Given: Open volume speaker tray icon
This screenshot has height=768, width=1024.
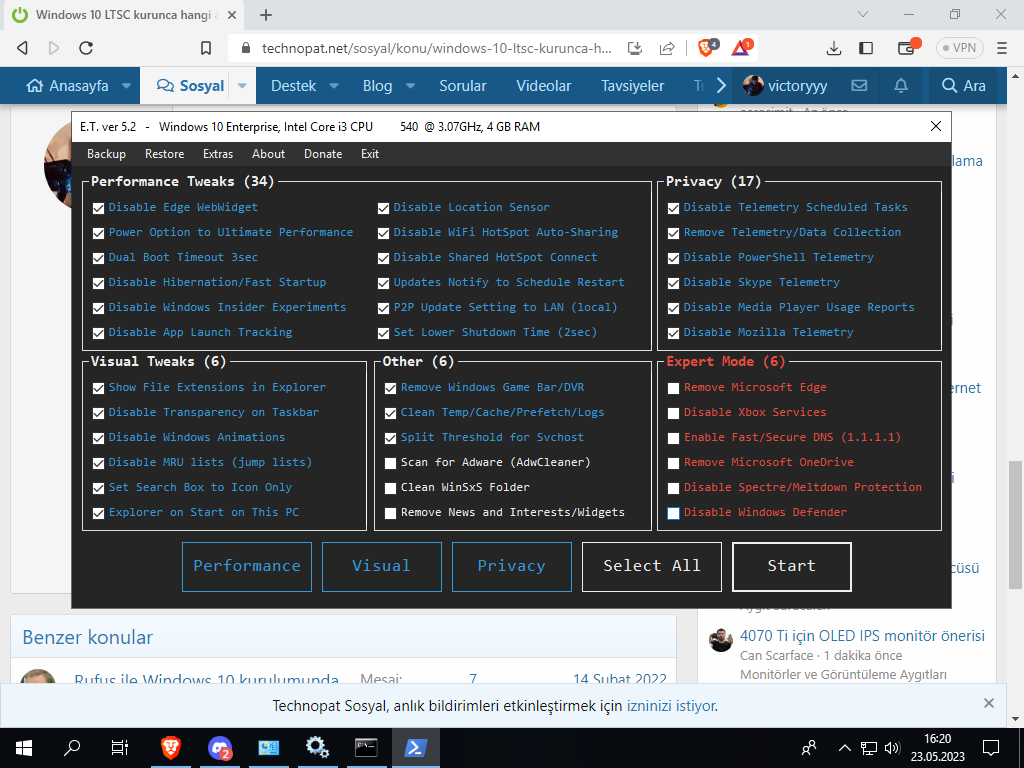Looking at the screenshot, I should [x=891, y=748].
